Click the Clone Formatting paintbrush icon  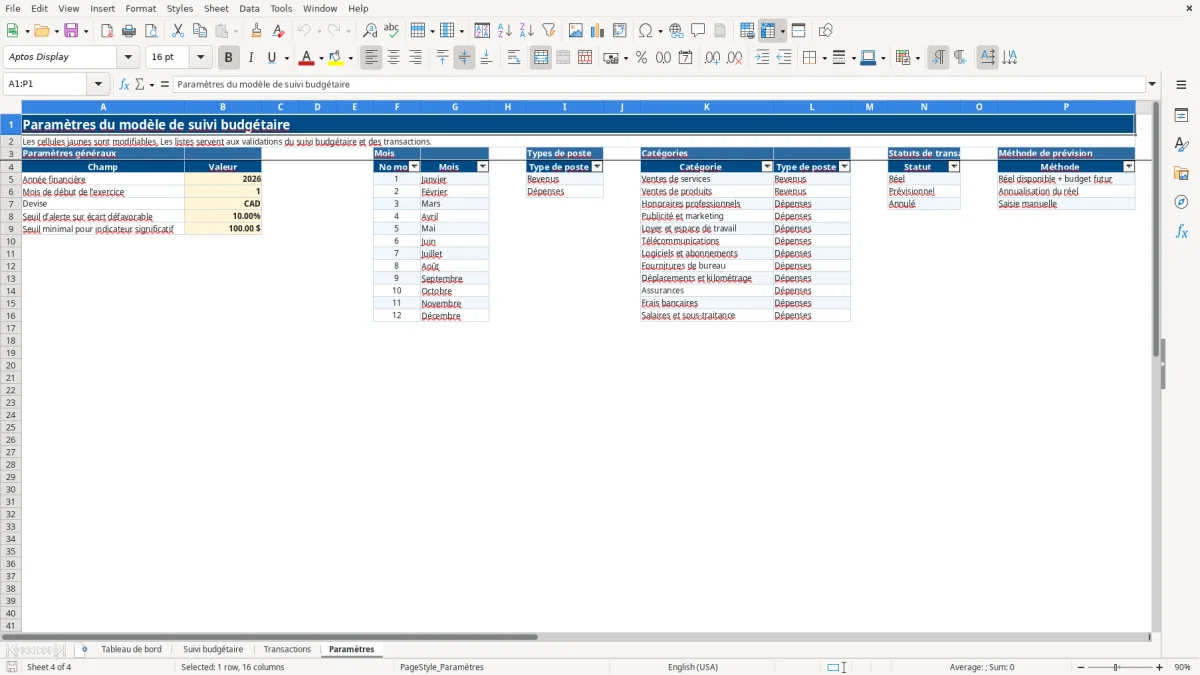tap(257, 31)
